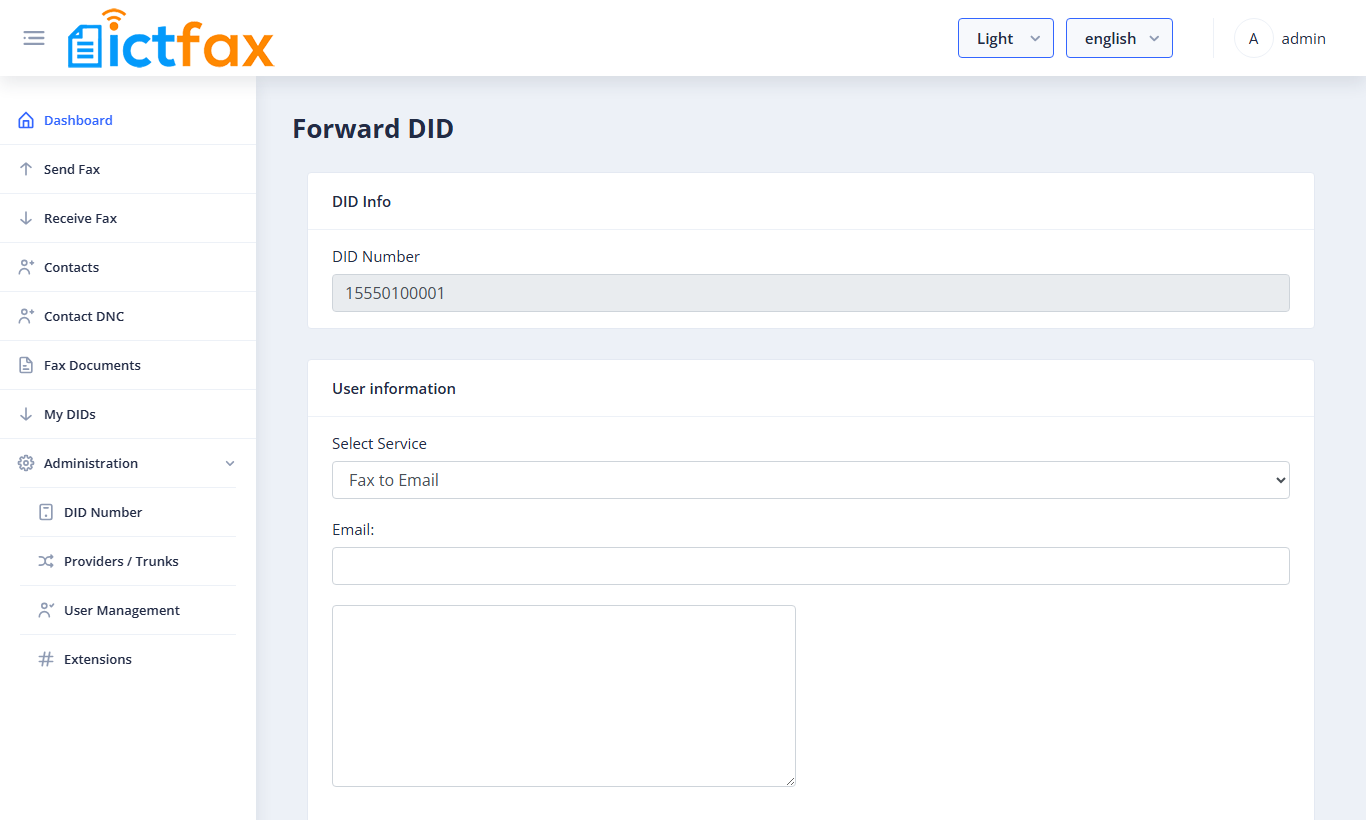Viewport: 1366px width, 820px height.
Task: Collapse the Administration menu chevron
Action: 230,463
